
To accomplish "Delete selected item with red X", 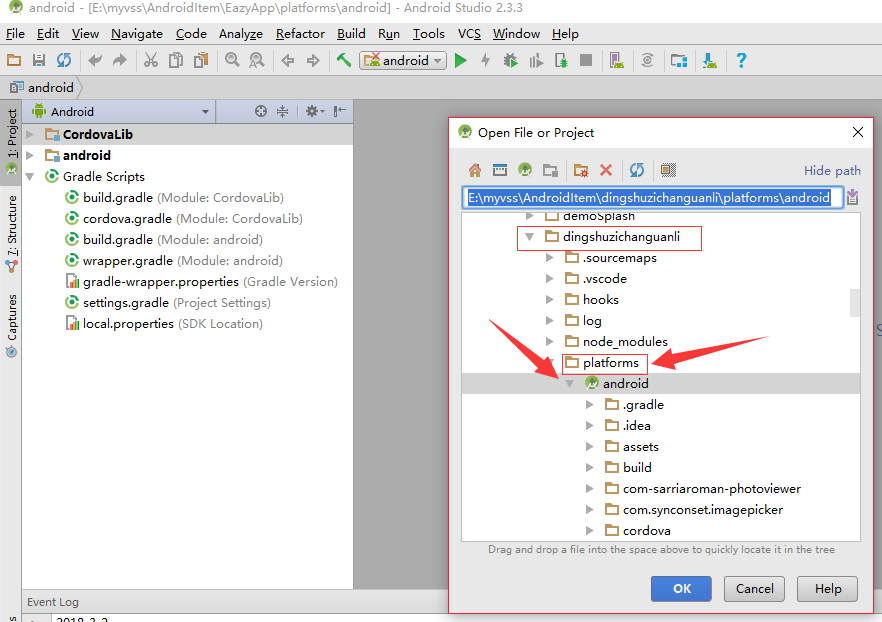I will [x=606, y=170].
